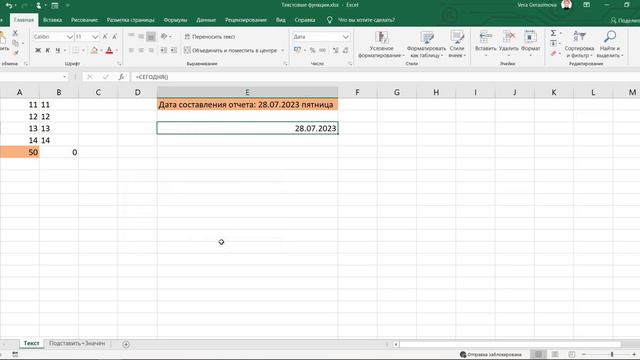Open merge and center dropdown arrow
This screenshot has width=640, height=360.
coord(282,50)
